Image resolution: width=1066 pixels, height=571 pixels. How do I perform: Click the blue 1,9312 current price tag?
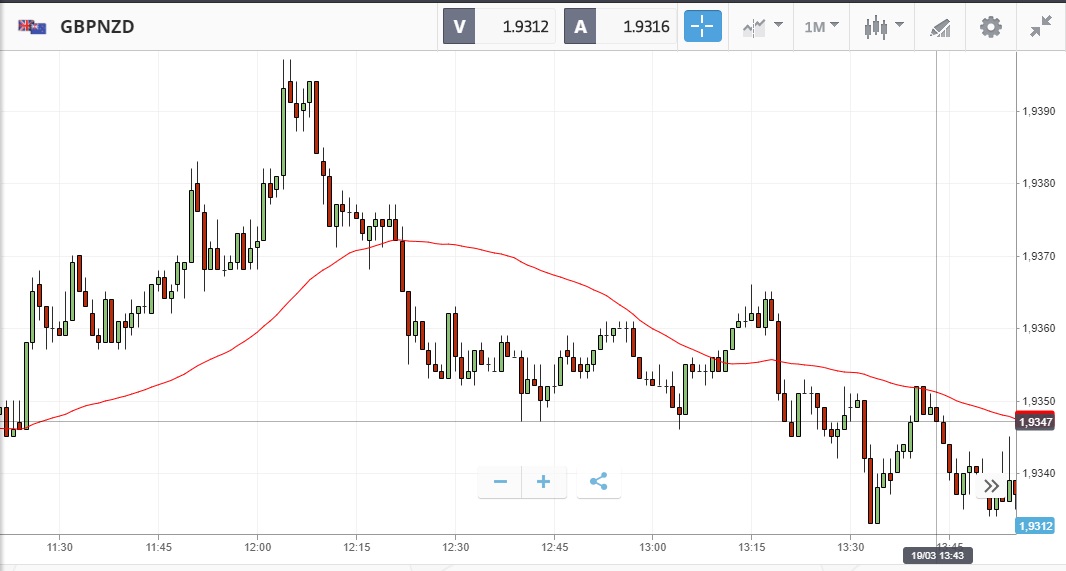tap(1034, 527)
